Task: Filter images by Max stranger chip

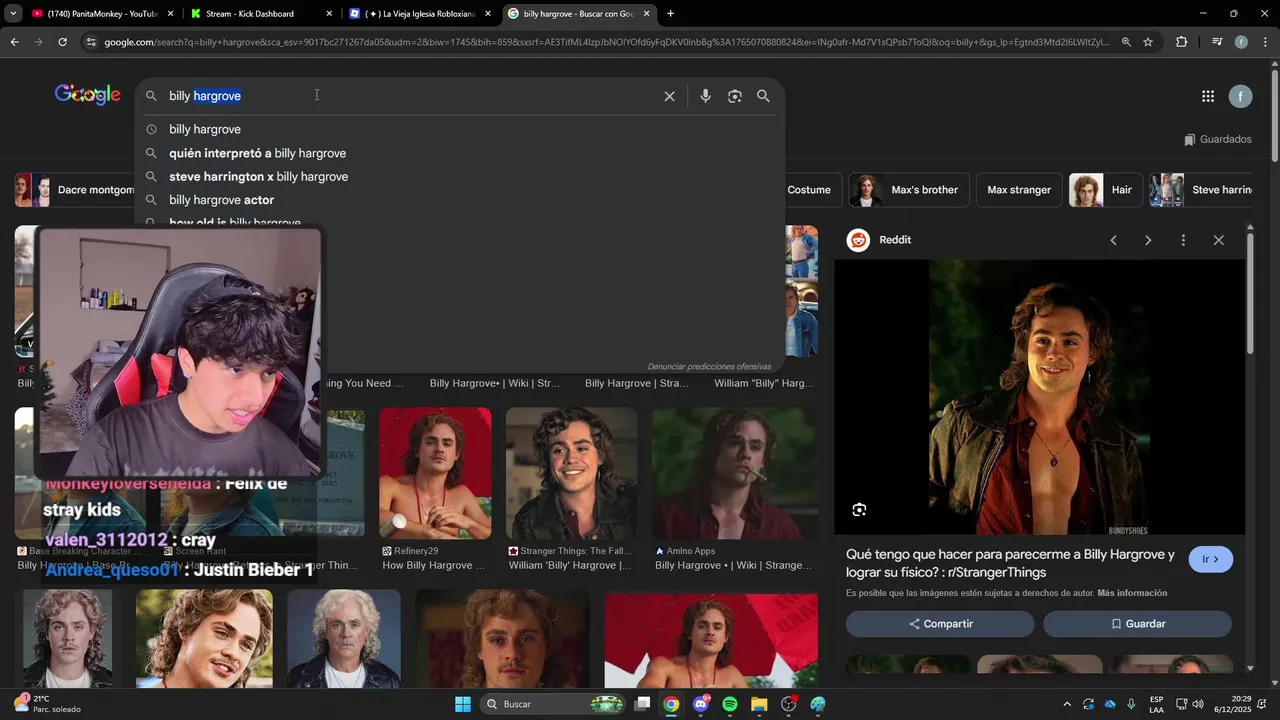Action: click(x=1019, y=190)
